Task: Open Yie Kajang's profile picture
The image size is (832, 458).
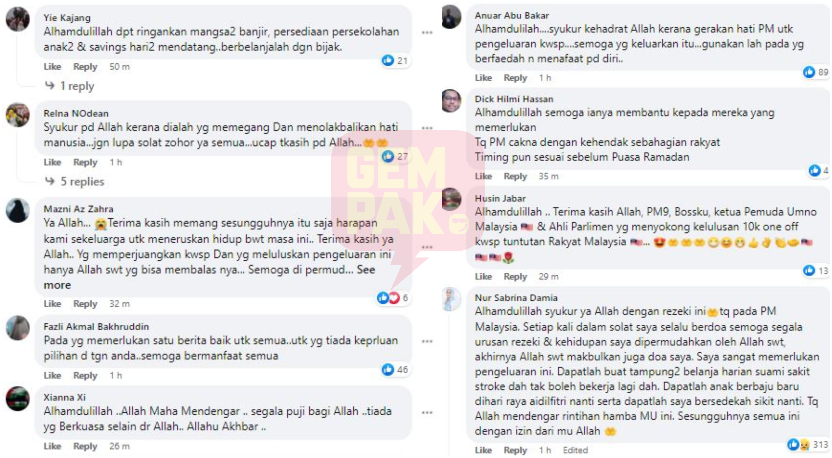Action: 18,20
